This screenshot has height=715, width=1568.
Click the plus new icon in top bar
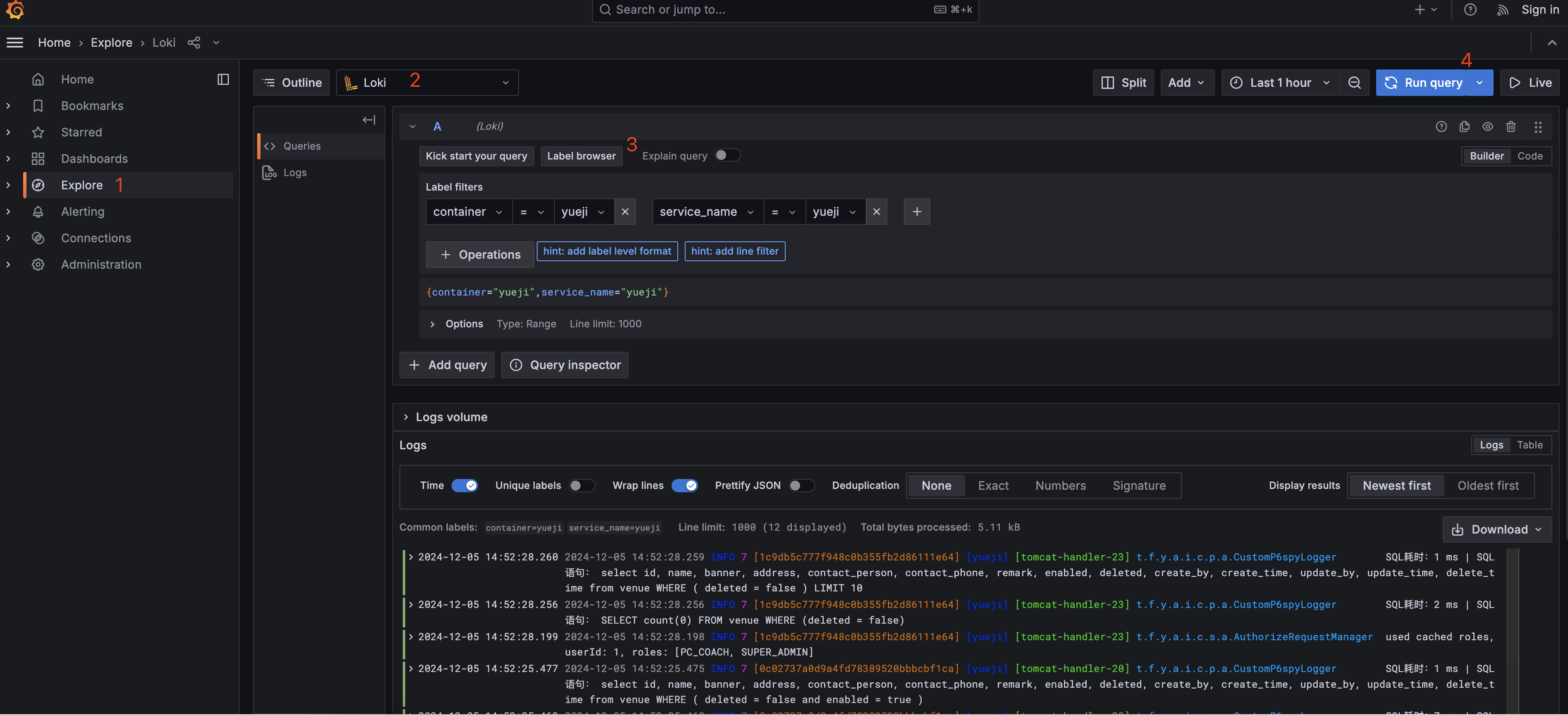pyautogui.click(x=1426, y=10)
